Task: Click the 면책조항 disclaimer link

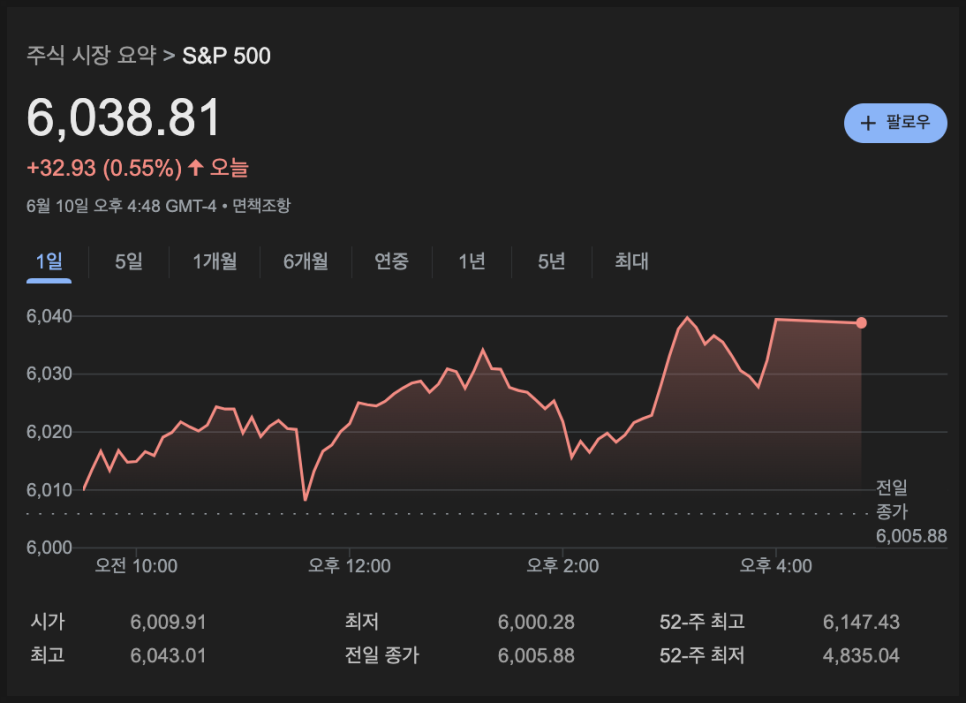Action: 261,206
